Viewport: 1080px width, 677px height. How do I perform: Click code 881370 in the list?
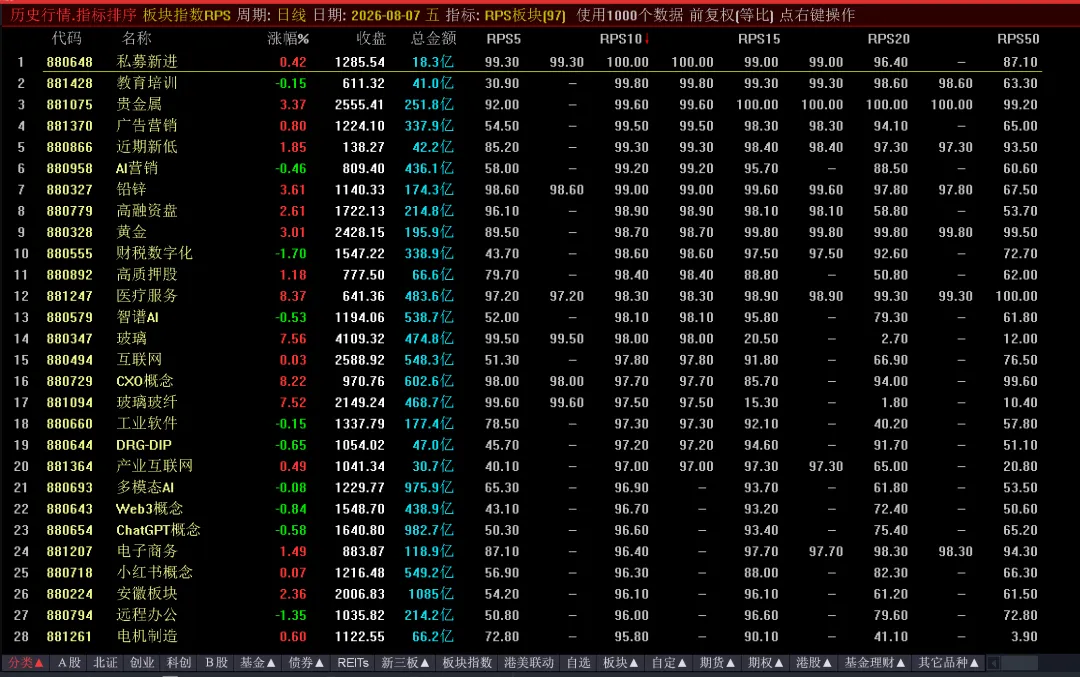coord(70,126)
